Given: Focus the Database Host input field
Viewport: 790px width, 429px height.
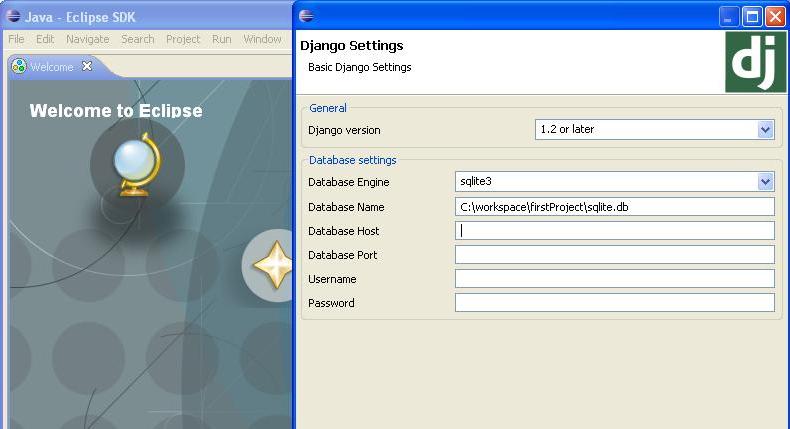Looking at the screenshot, I should pyautogui.click(x=614, y=231).
